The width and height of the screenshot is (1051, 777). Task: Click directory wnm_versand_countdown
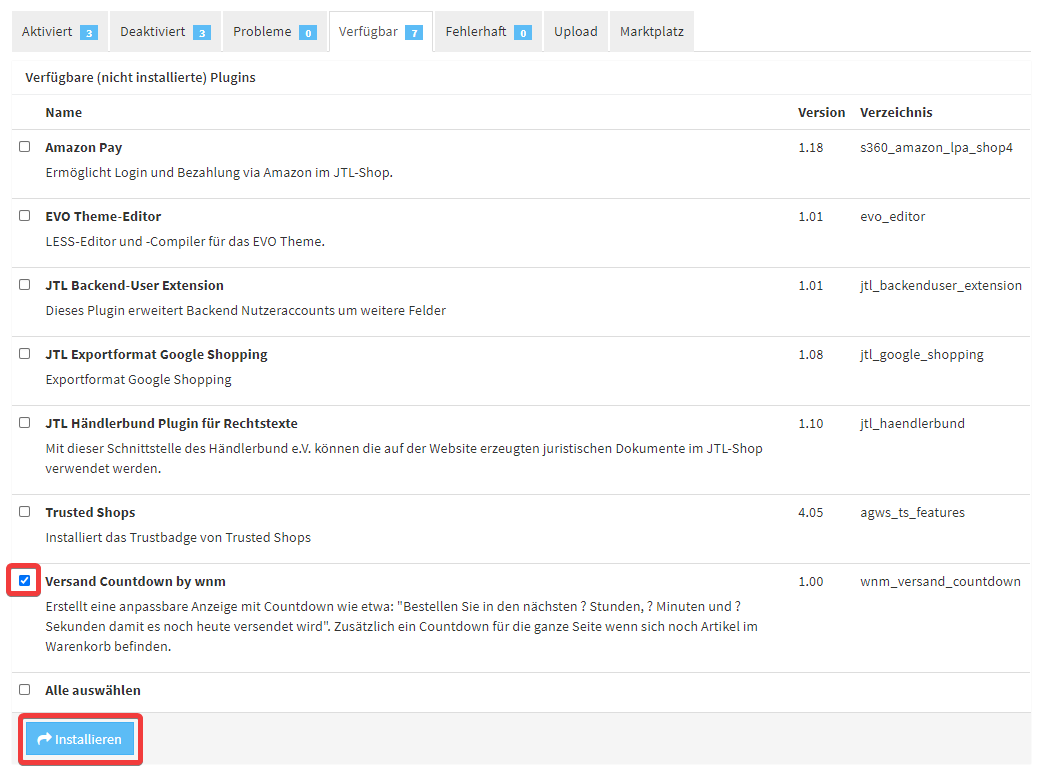[940, 582]
